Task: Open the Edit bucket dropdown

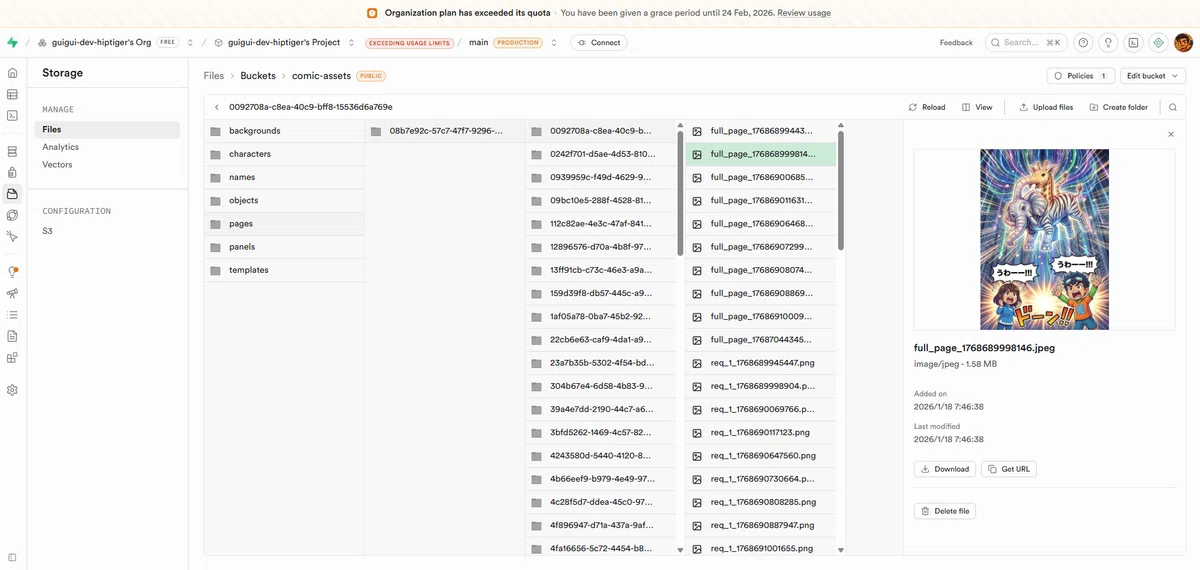Action: (1153, 76)
